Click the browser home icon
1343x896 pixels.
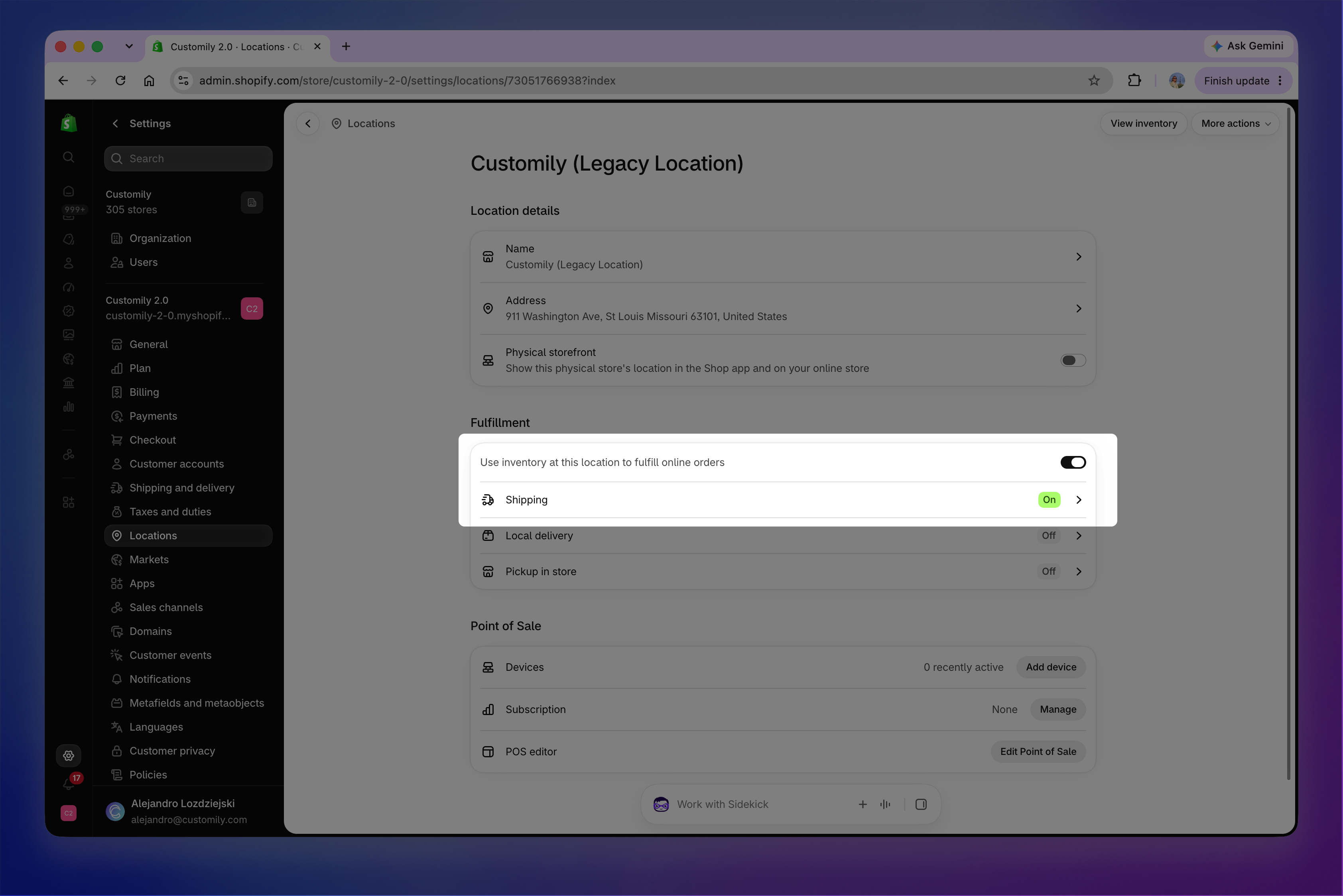[x=149, y=81]
